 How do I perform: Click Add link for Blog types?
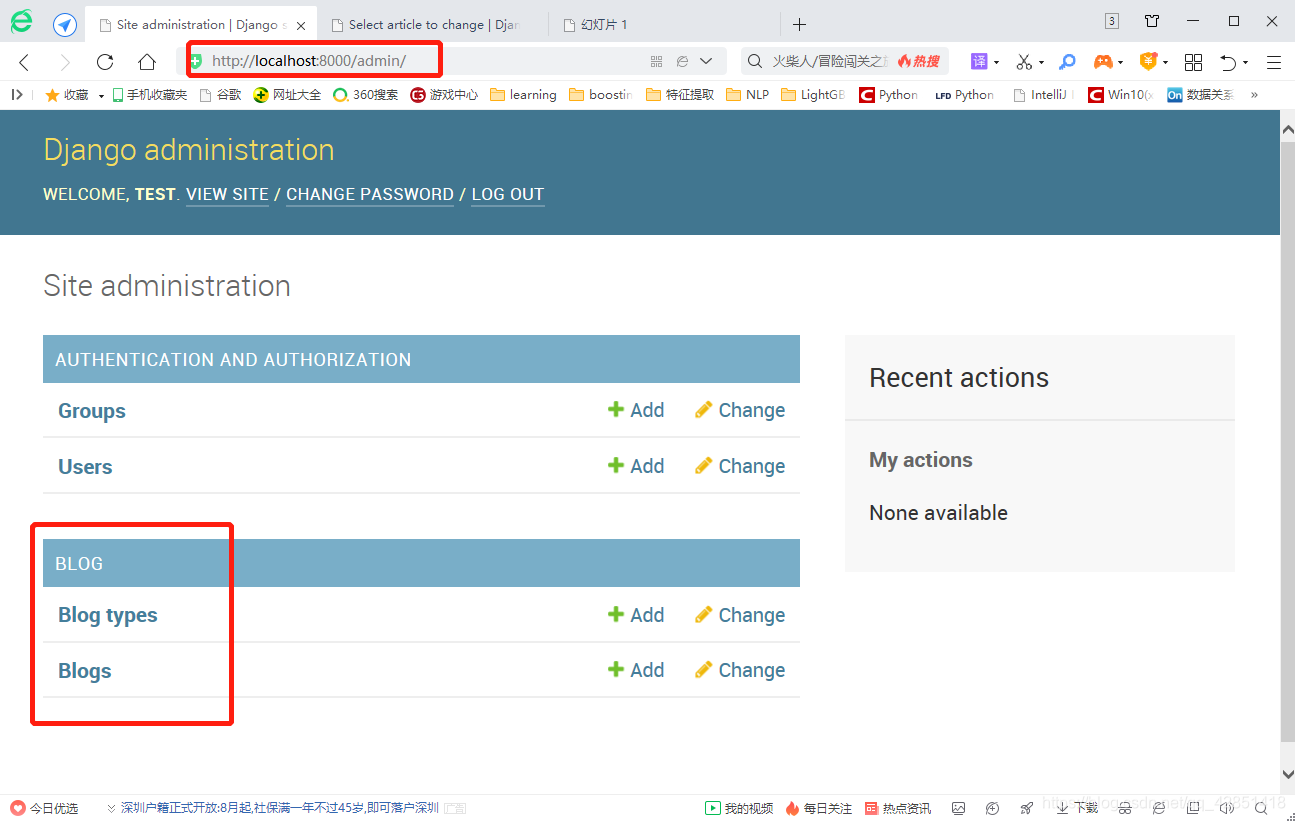pyautogui.click(x=636, y=615)
